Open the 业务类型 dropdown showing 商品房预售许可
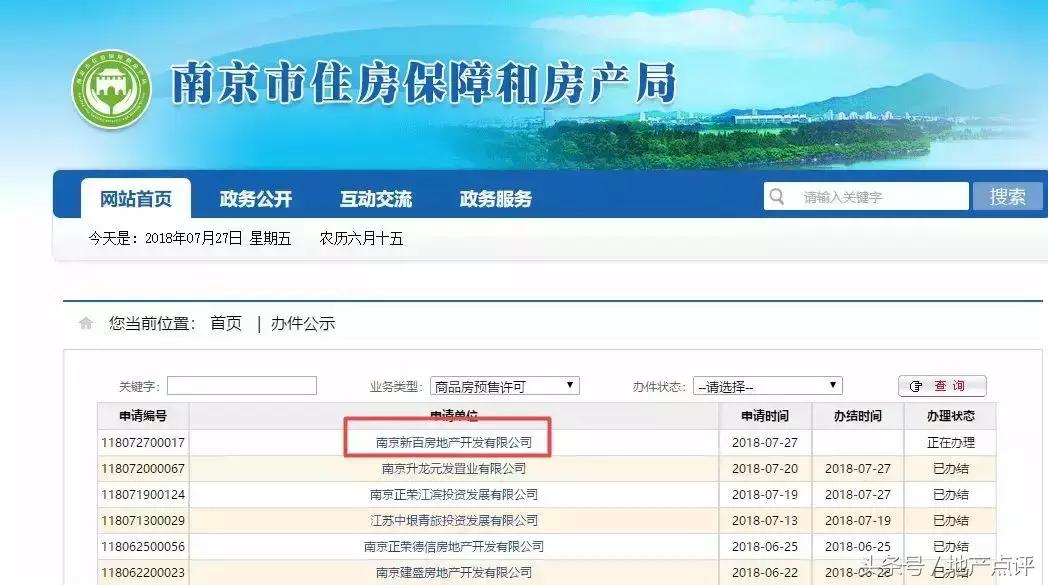The height and width of the screenshot is (585, 1048). coord(500,385)
